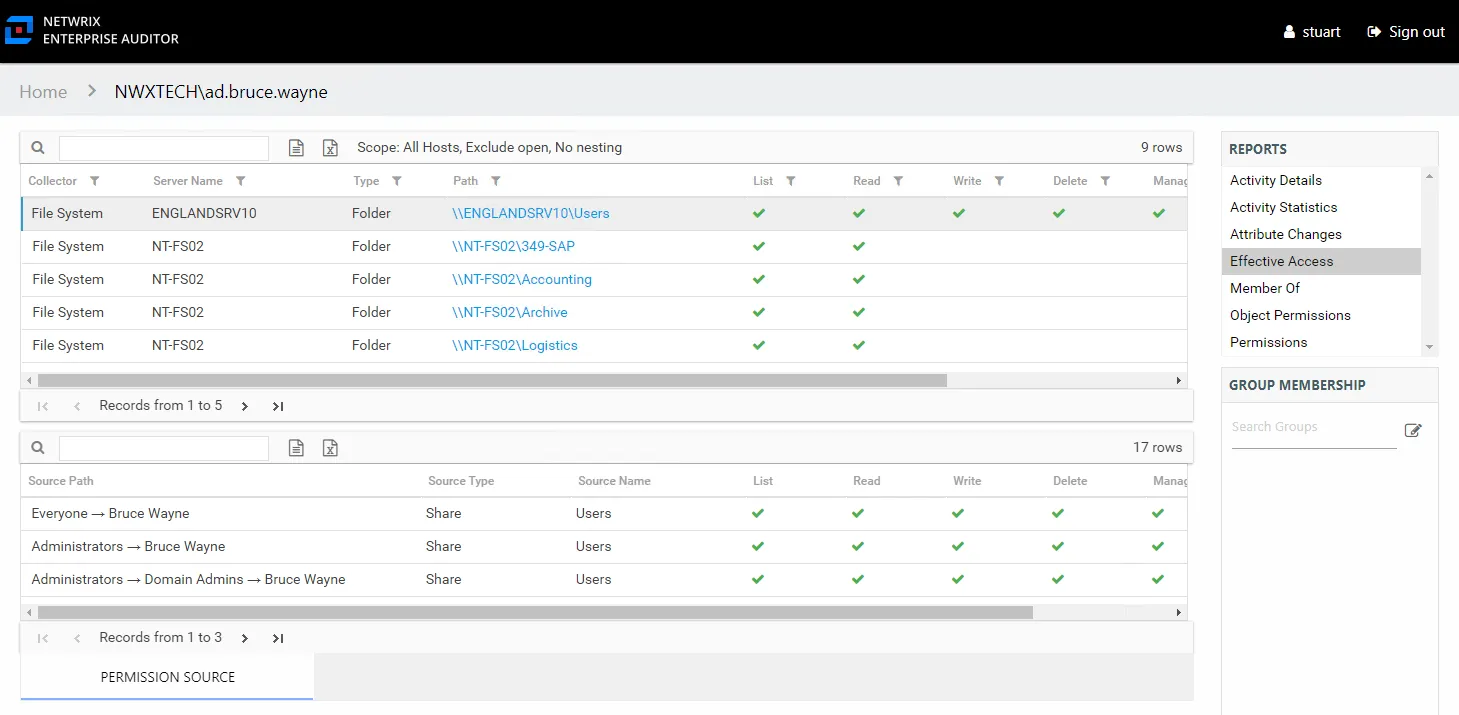Click the Search Groups input field
Viewport: 1459px width, 715px height.
pos(1314,428)
